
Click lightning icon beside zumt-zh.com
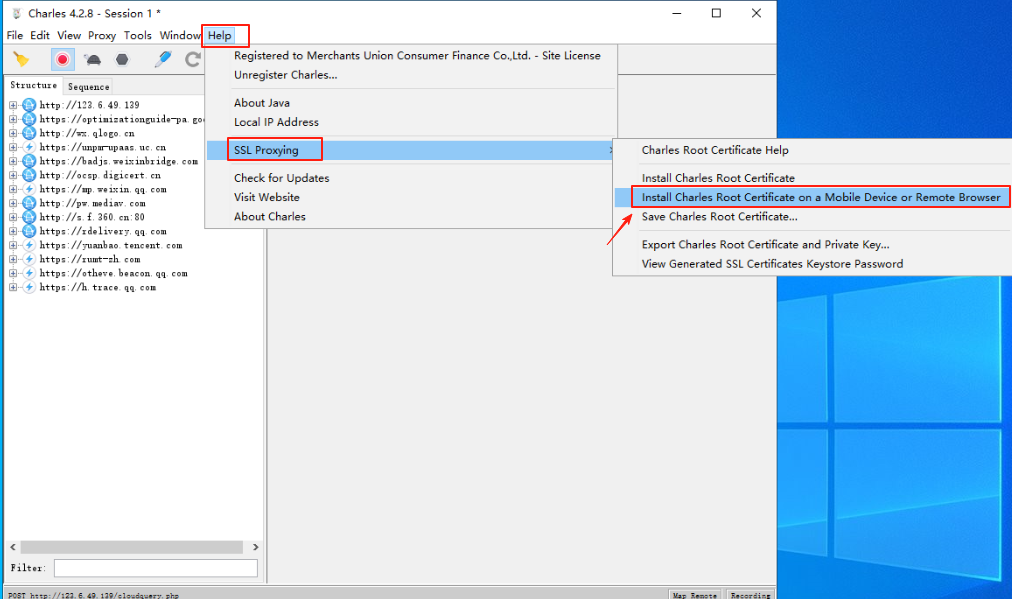(x=29, y=259)
